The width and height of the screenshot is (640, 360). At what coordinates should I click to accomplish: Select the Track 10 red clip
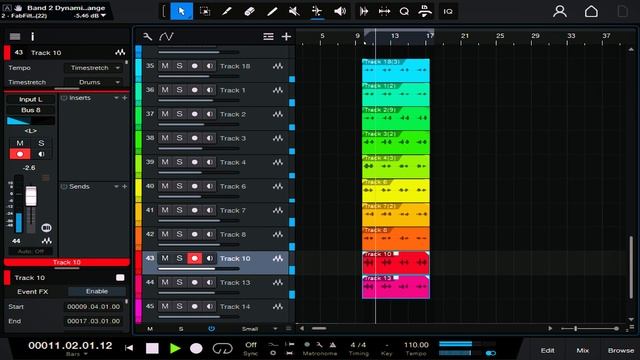[x=396, y=262]
